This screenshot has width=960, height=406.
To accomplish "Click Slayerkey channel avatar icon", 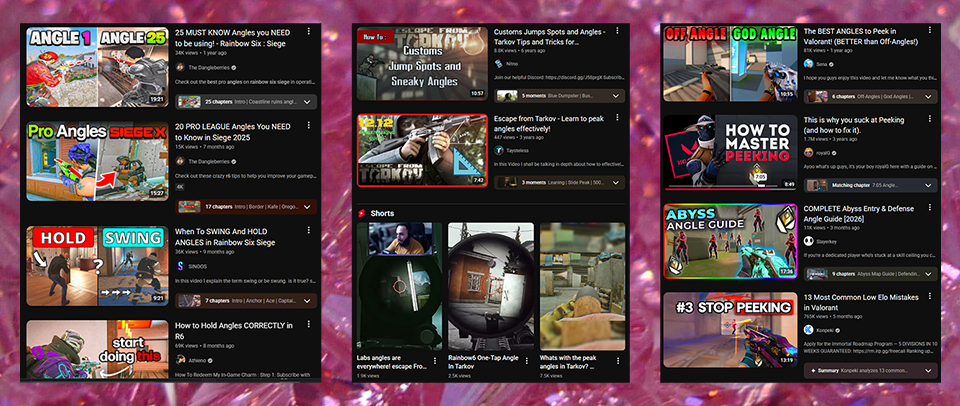I will (x=808, y=241).
